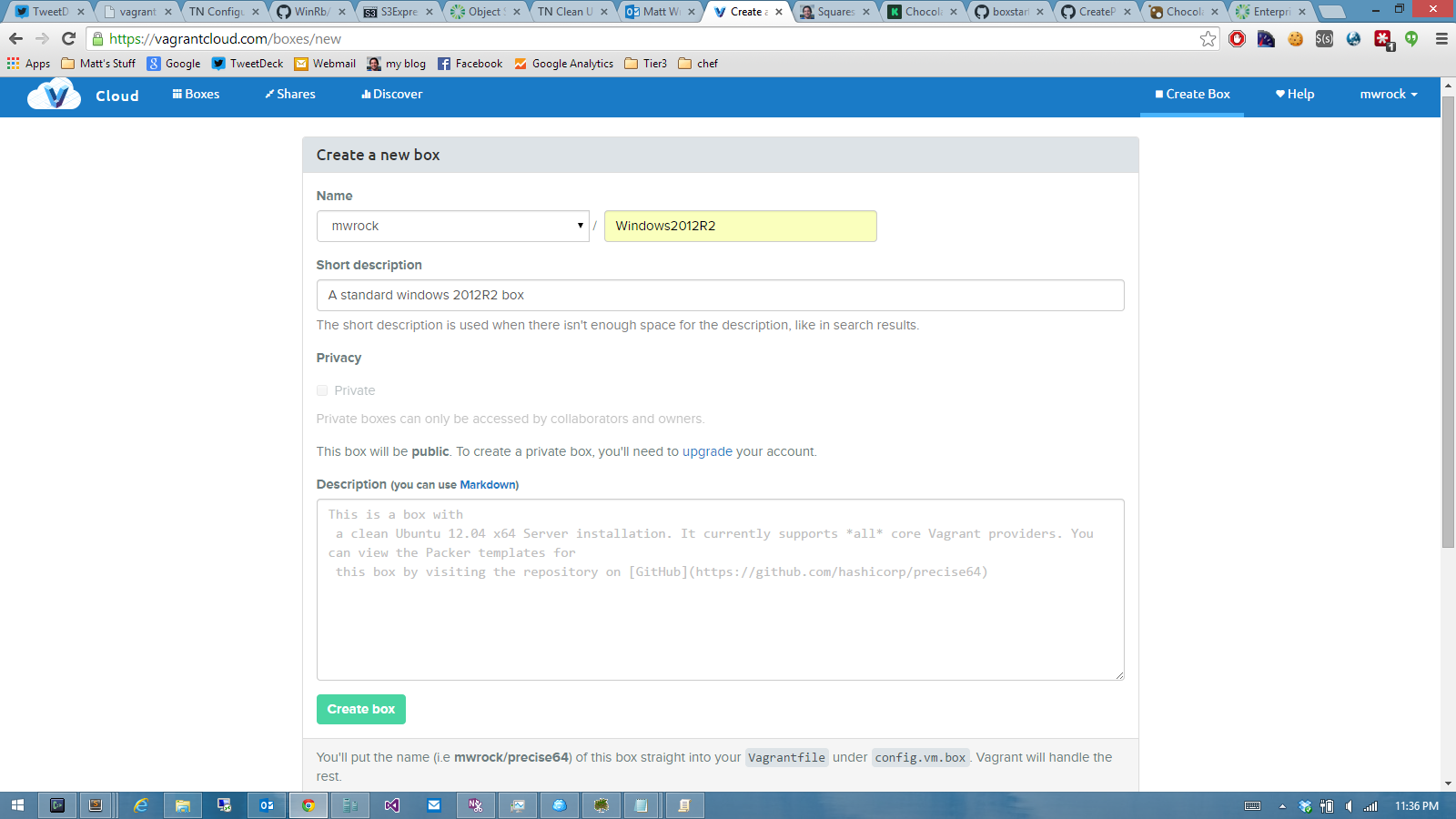This screenshot has height=819, width=1456.
Task: Open the Boxes page in navbar
Action: [x=196, y=94]
